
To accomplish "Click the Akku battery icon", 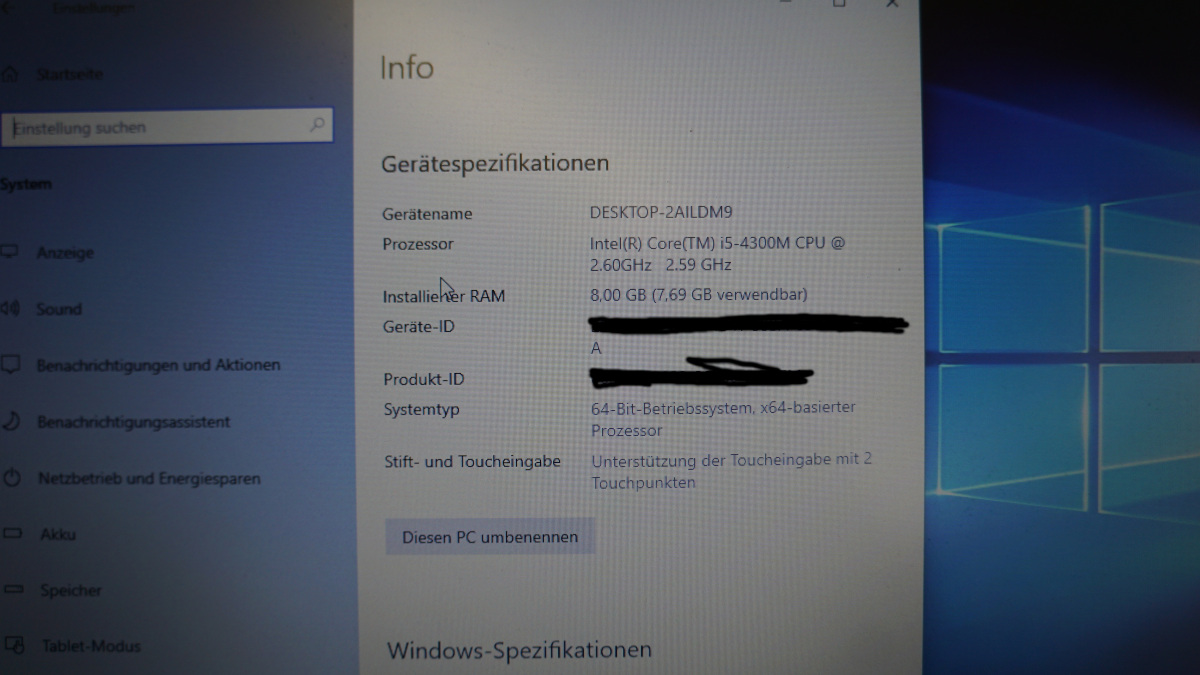I will point(12,534).
